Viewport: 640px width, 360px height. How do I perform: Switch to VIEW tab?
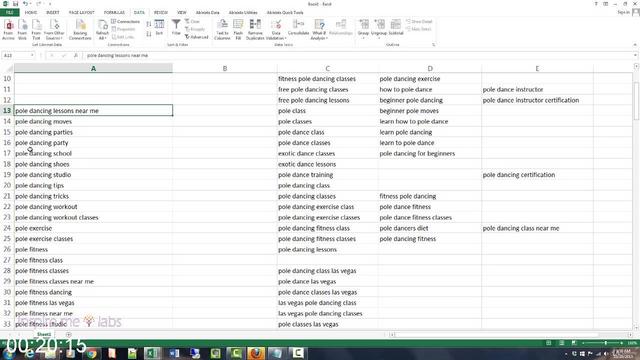pyautogui.click(x=182, y=13)
